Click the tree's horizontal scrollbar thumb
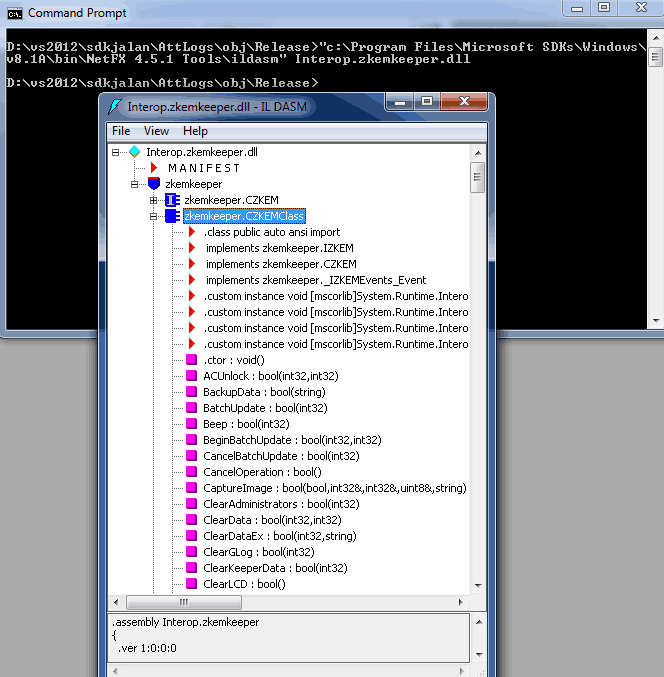This screenshot has height=677, width=664. click(184, 602)
